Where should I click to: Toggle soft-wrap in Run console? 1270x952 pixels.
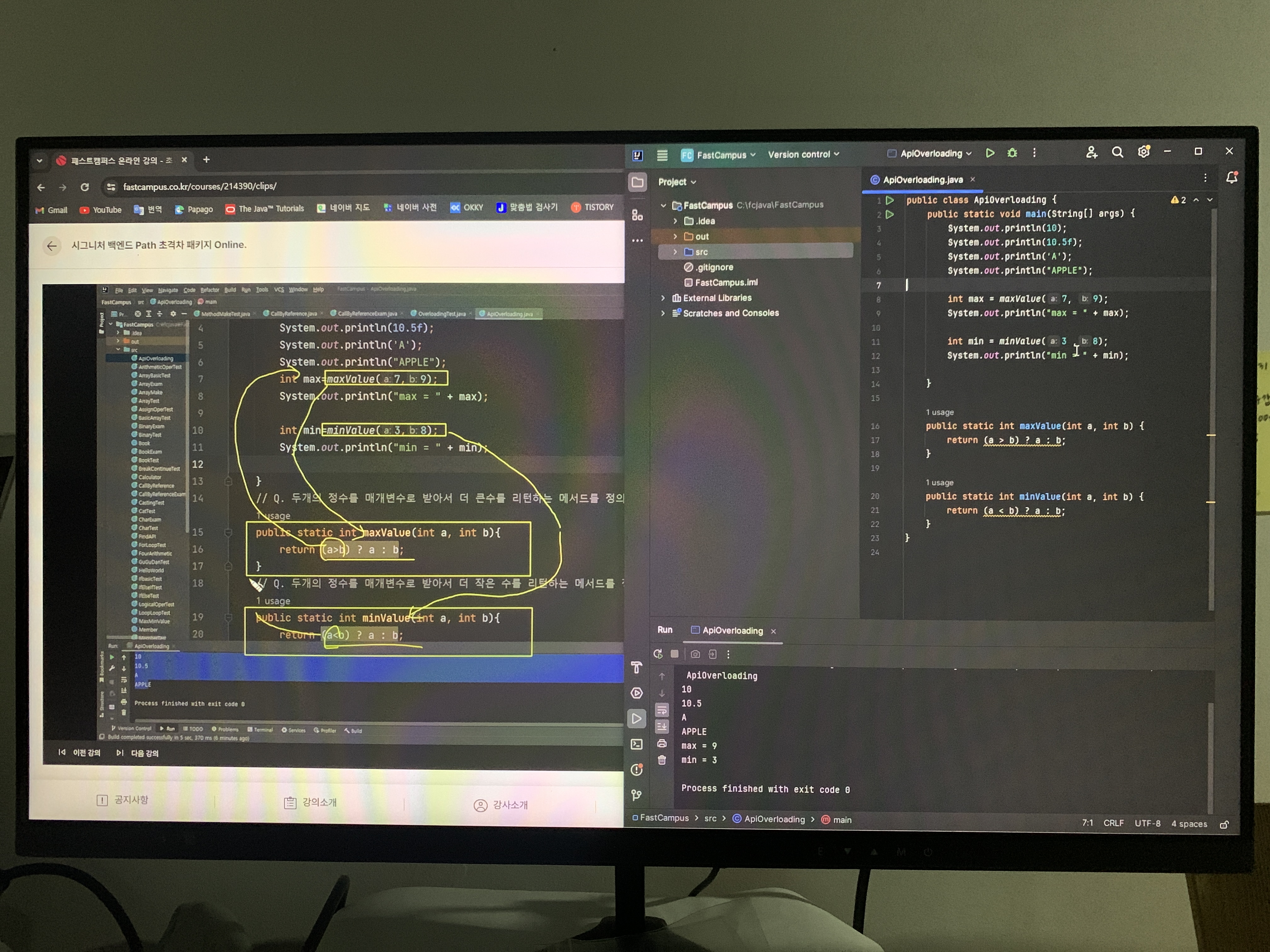(662, 711)
